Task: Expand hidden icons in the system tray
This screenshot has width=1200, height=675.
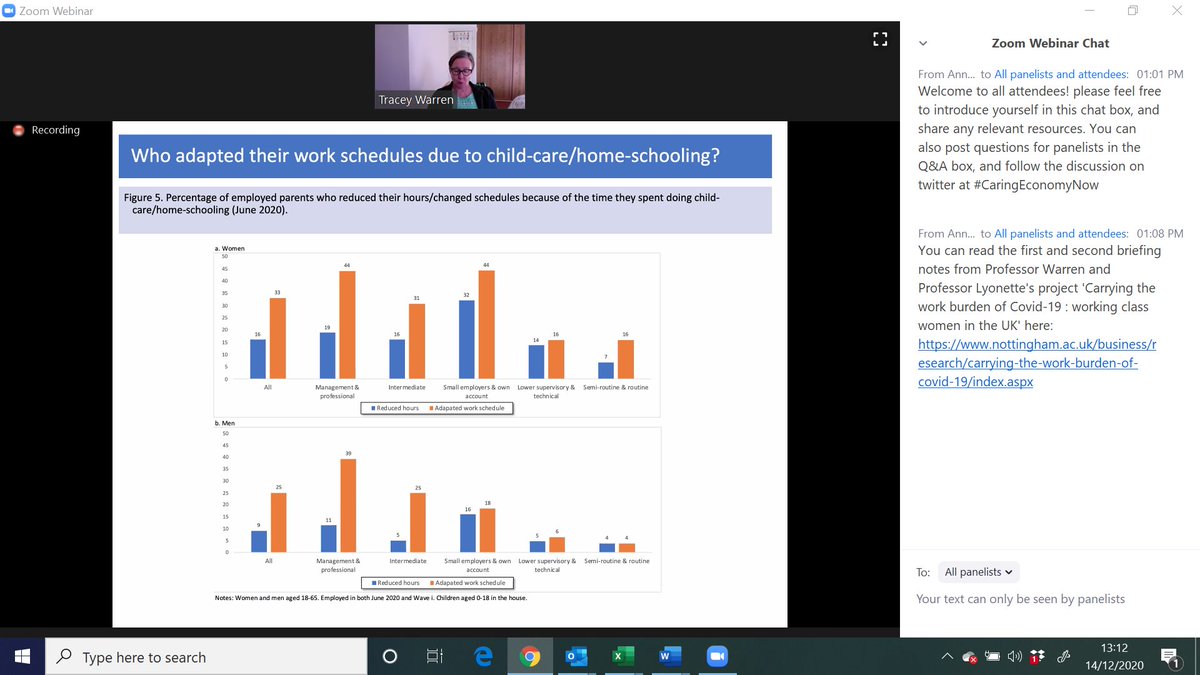Action: coord(947,657)
